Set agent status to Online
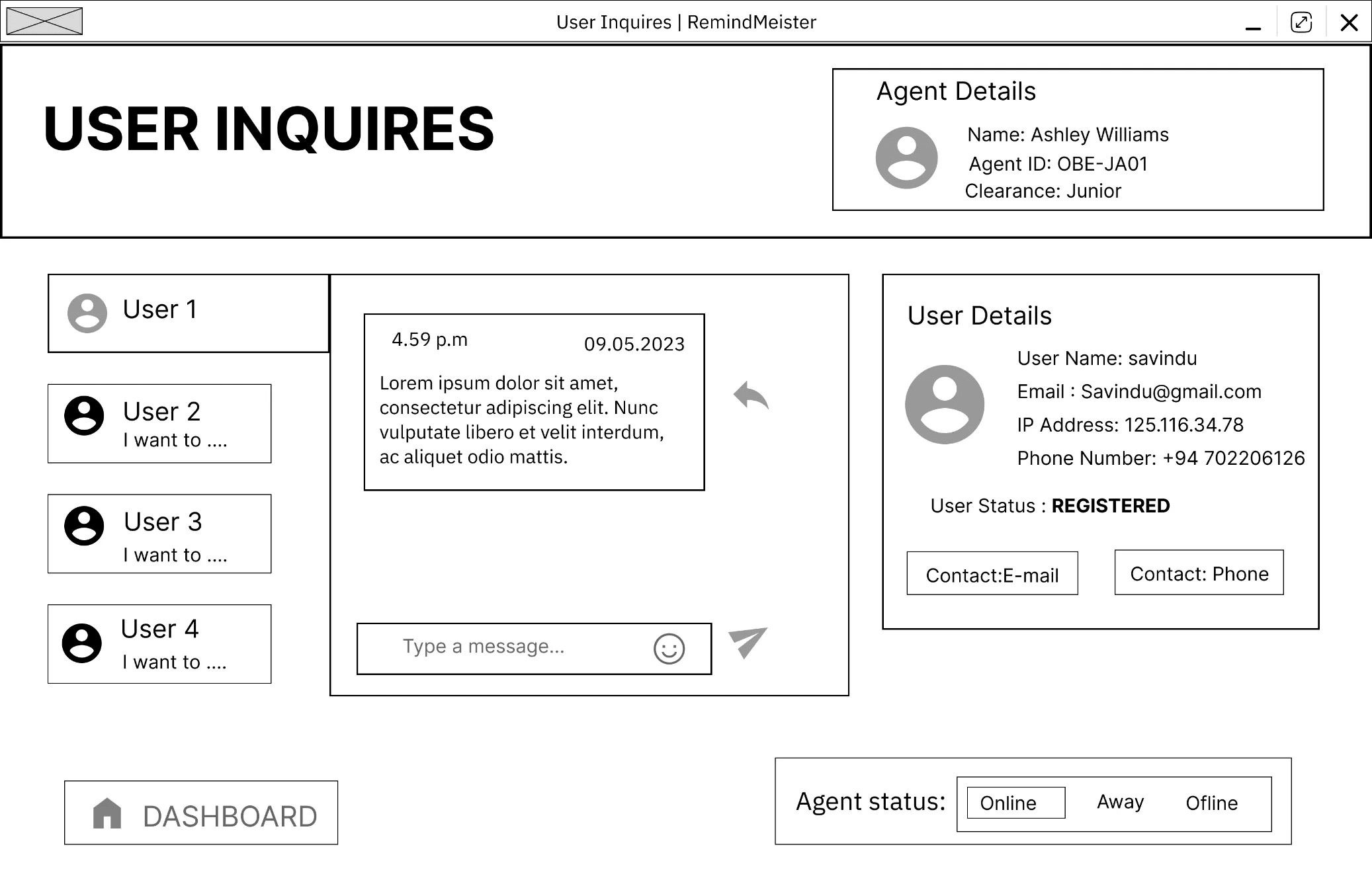Screen dimensions: 1372x886 1015,803
